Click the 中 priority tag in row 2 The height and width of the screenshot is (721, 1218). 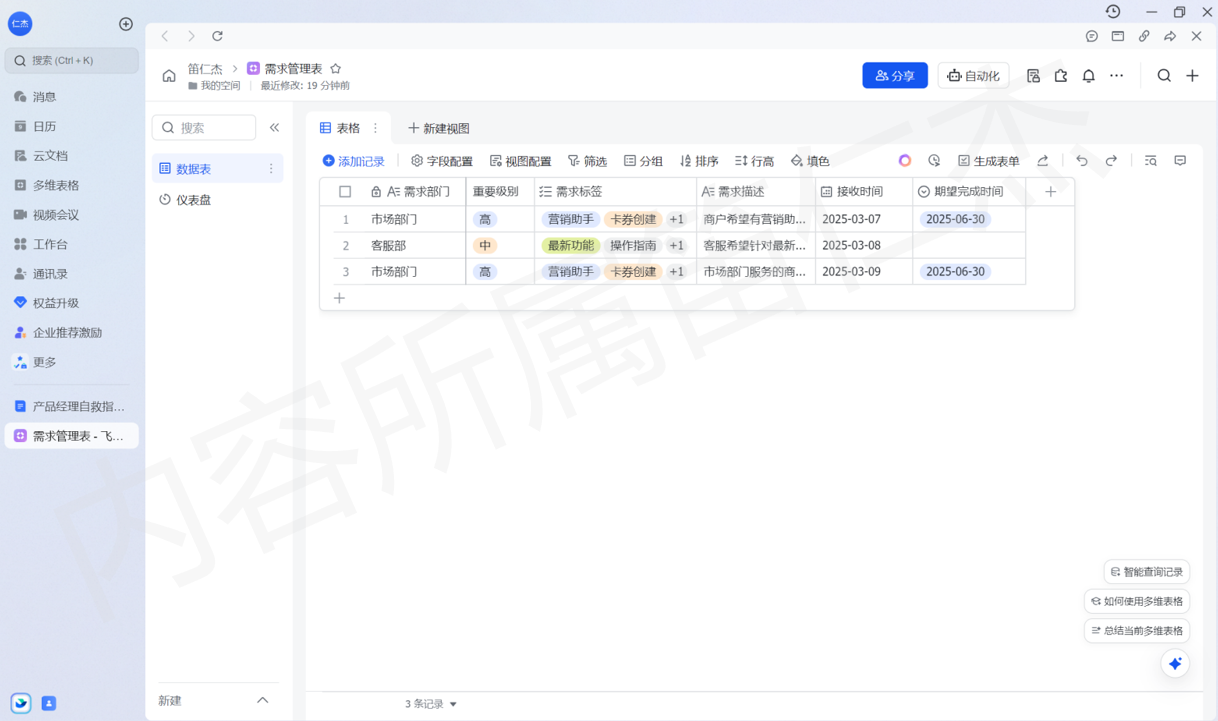pyautogui.click(x=485, y=245)
